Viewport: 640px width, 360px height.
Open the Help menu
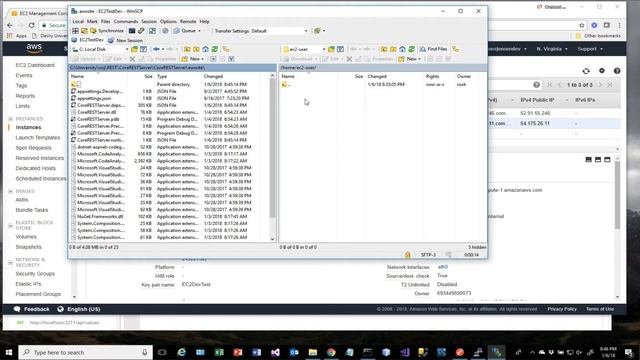(204, 21)
